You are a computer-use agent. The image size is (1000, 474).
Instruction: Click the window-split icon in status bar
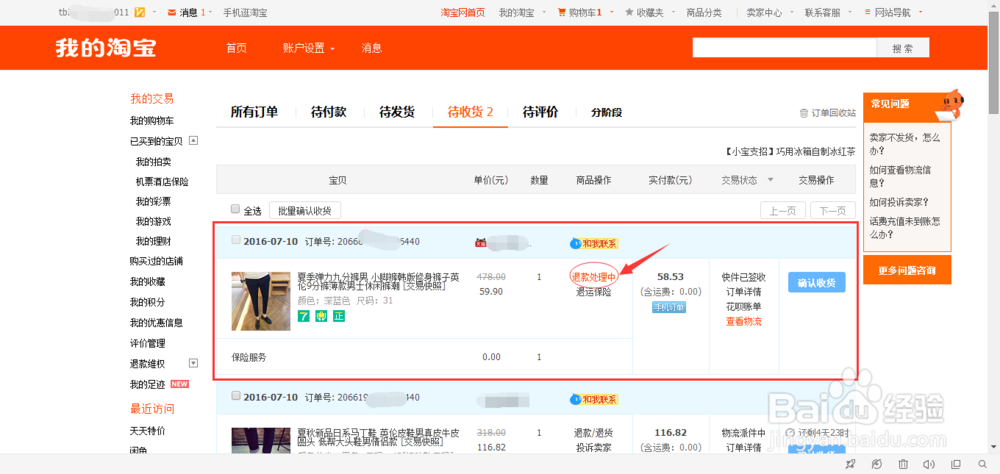pyautogui.click(x=956, y=464)
